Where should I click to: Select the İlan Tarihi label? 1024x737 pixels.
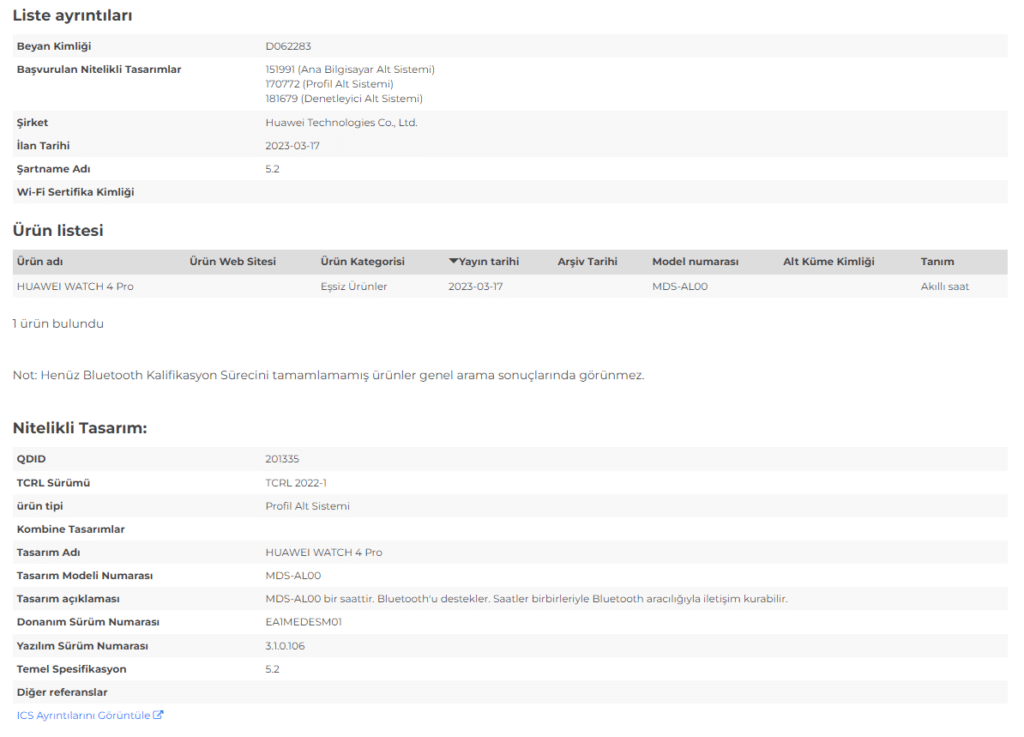click(x=43, y=146)
